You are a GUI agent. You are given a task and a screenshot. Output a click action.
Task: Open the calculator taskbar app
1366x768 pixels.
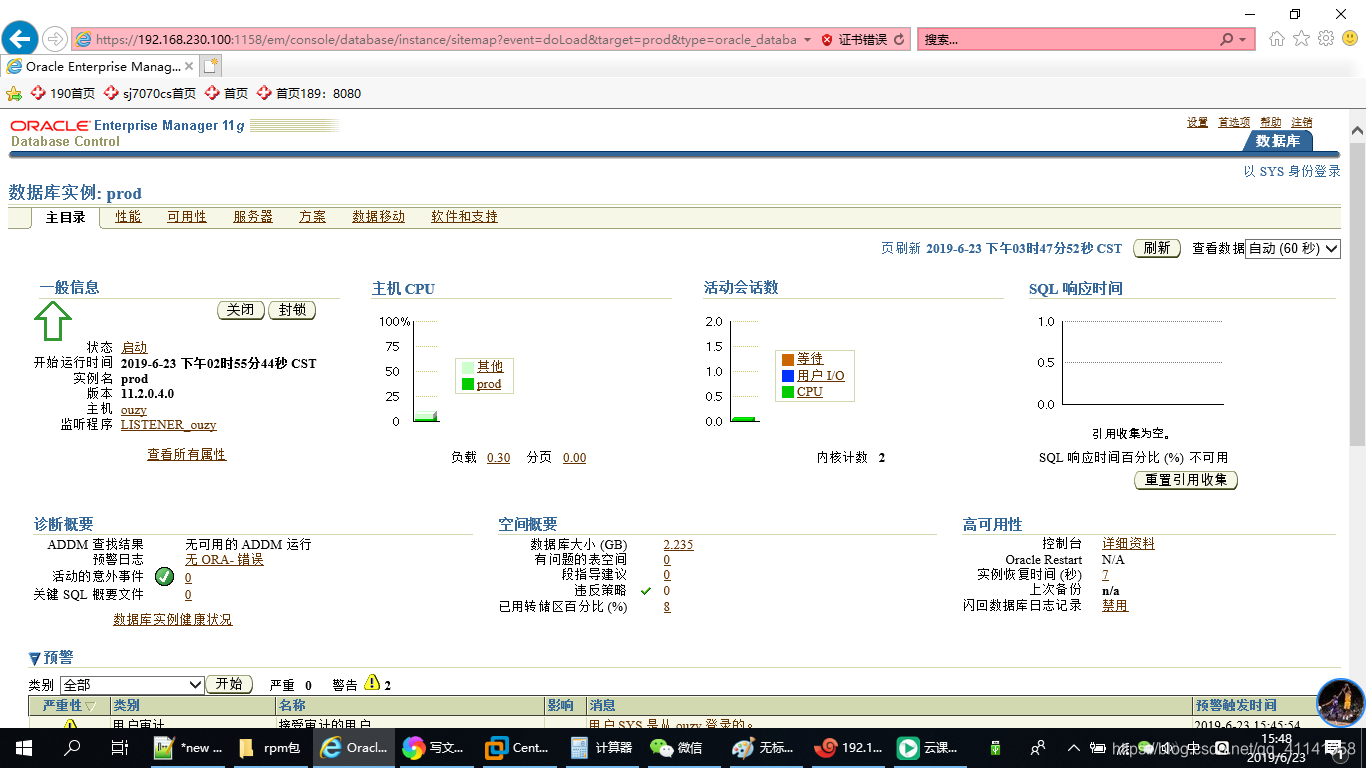click(601, 747)
